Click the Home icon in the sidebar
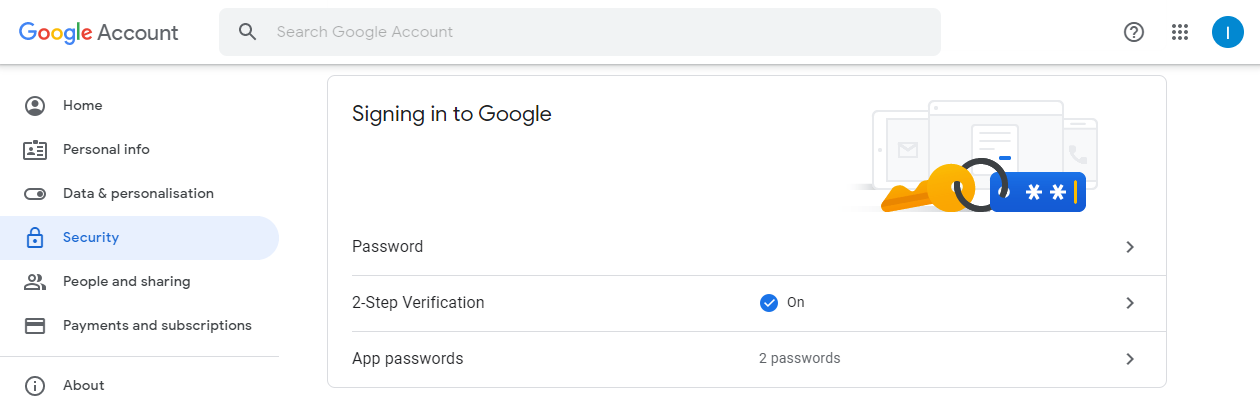 coord(35,106)
